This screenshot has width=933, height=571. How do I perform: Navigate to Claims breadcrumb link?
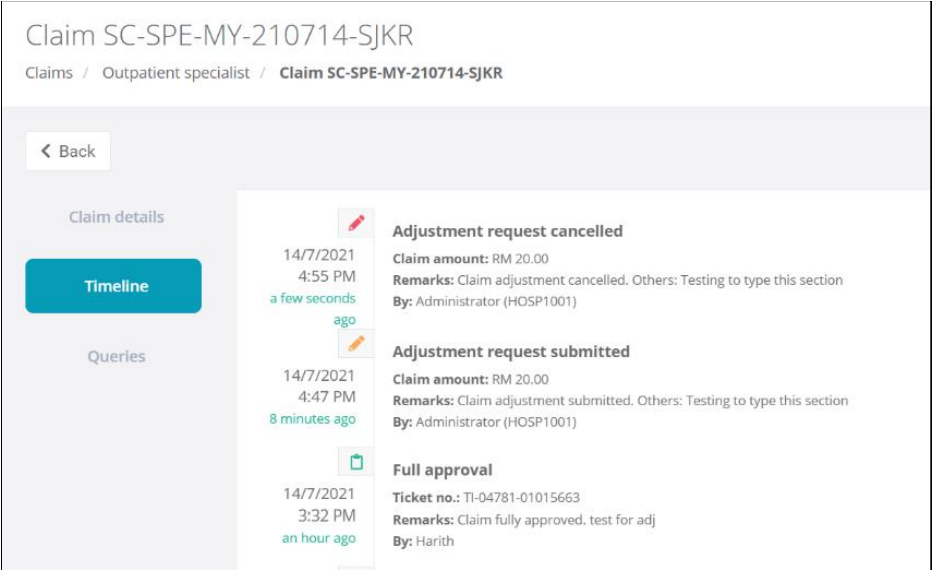click(49, 73)
